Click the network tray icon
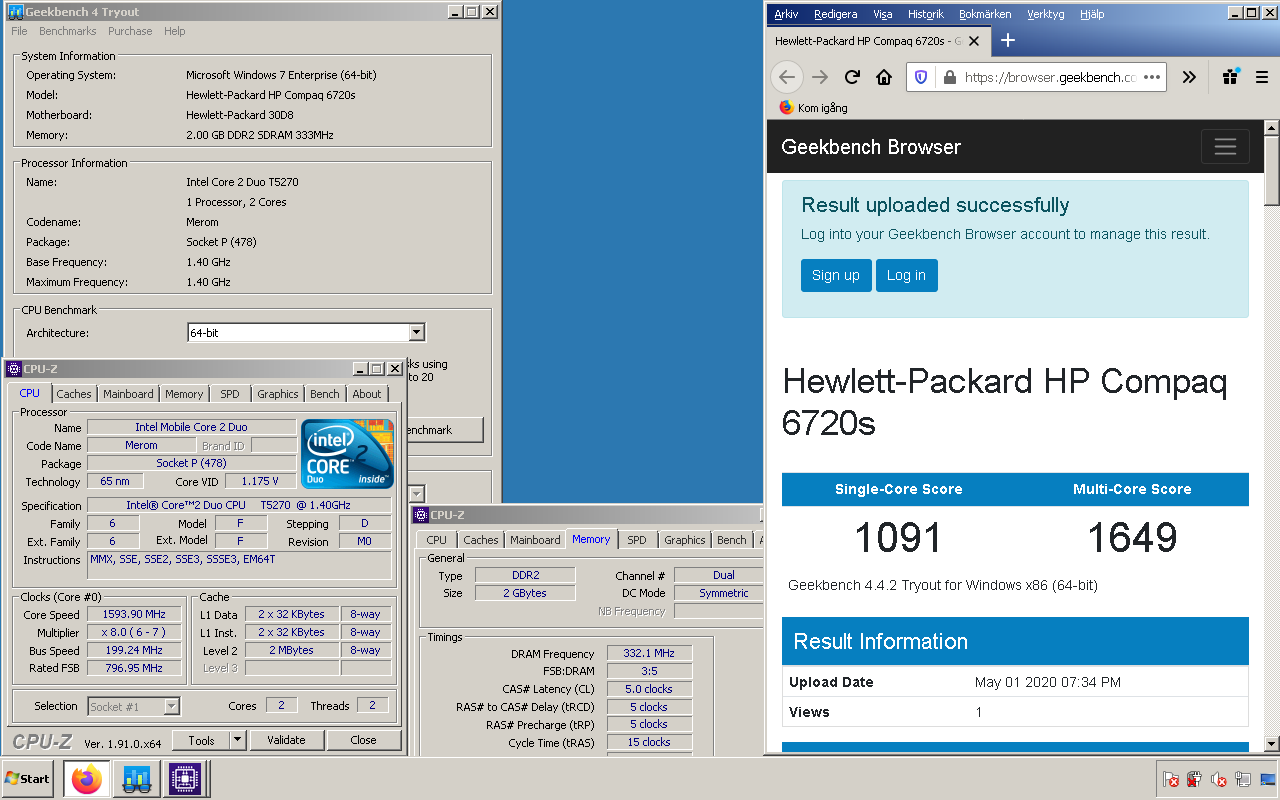 pos(1243,779)
